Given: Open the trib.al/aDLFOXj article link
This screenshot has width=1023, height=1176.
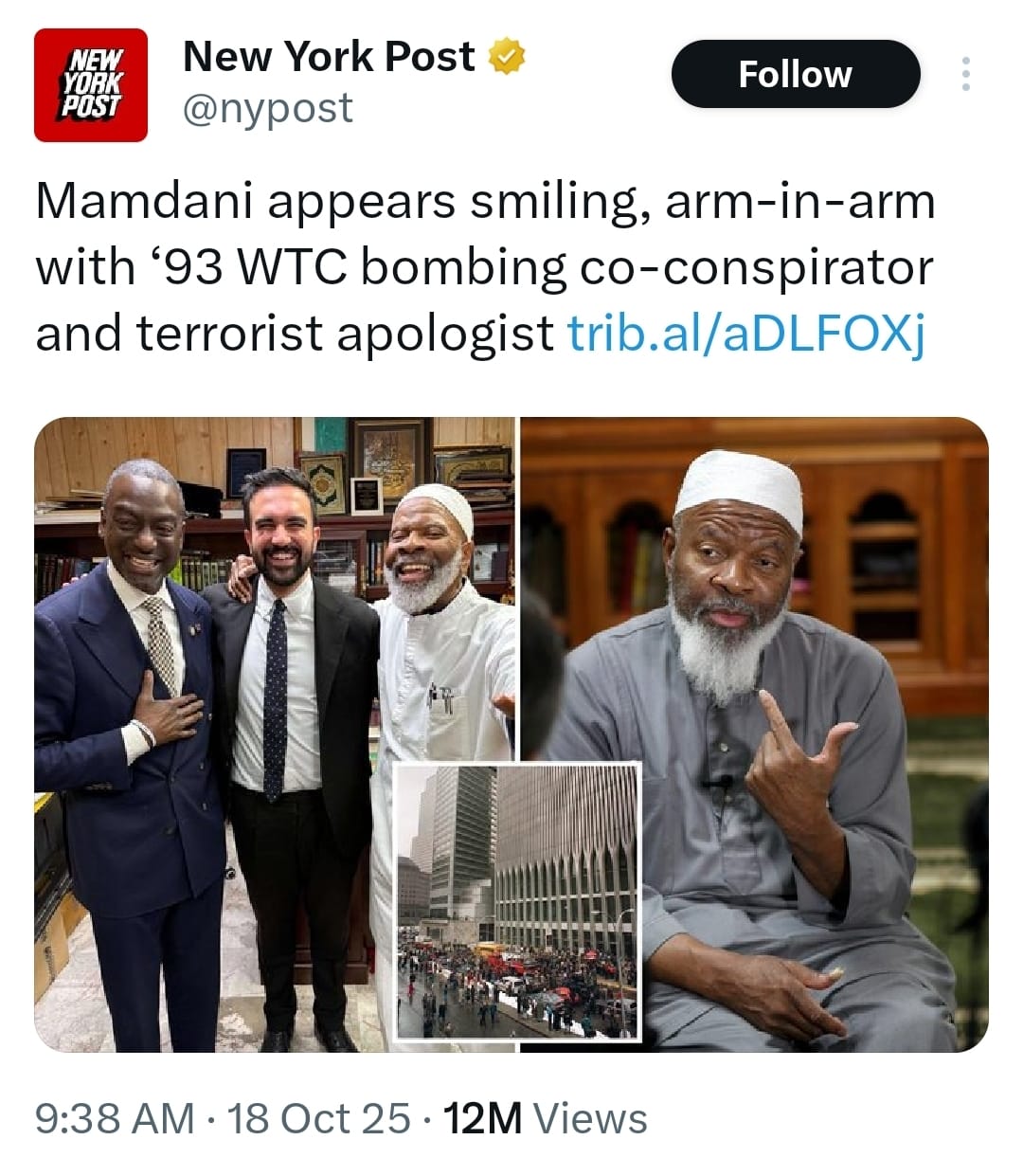Looking at the screenshot, I should 745,333.
